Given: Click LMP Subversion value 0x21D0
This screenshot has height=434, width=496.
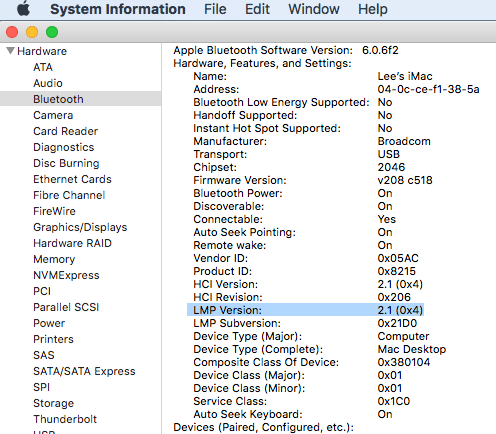Looking at the screenshot, I should coord(397,323).
